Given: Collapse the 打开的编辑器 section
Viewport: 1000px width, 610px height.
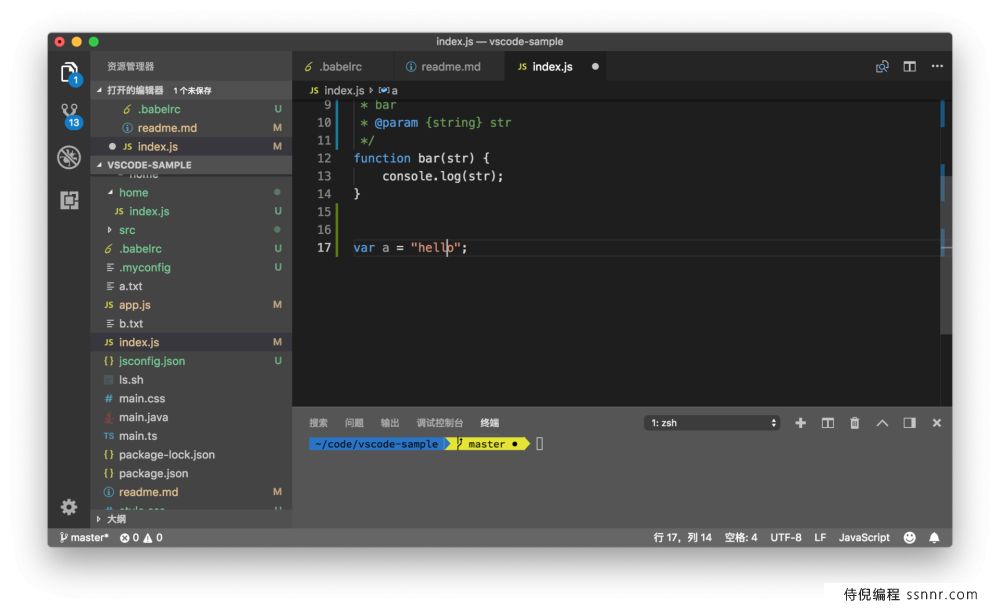Looking at the screenshot, I should (x=191, y=90).
